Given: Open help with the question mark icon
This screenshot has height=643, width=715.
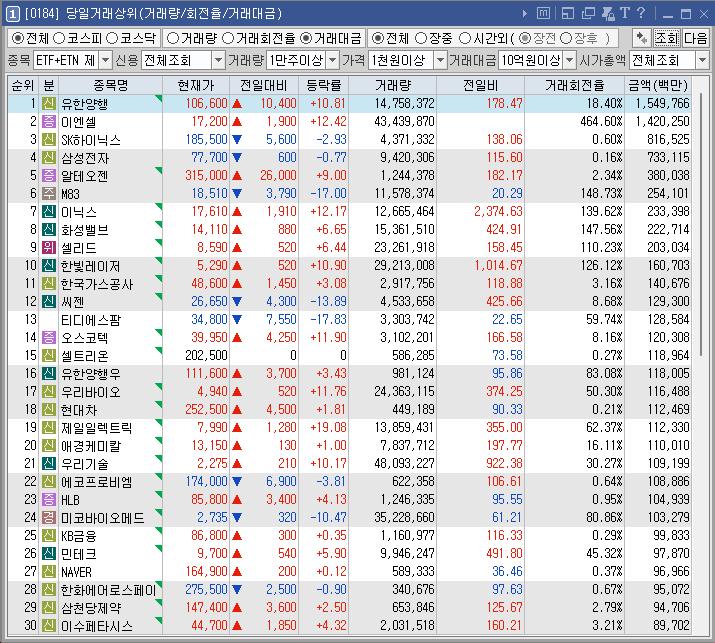Looking at the screenshot, I should 641,13.
